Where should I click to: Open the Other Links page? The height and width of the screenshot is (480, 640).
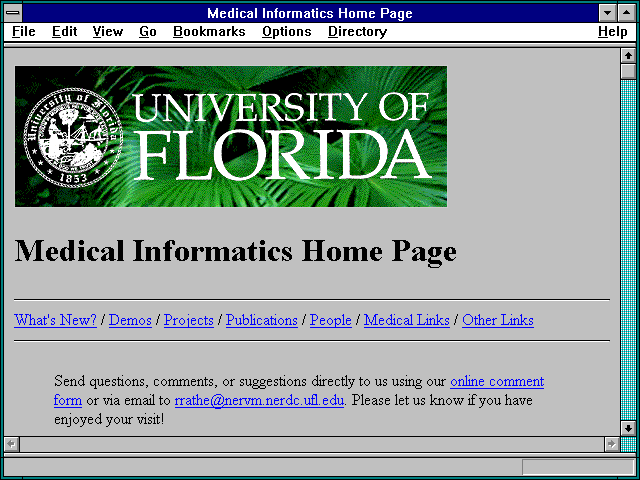click(x=498, y=320)
